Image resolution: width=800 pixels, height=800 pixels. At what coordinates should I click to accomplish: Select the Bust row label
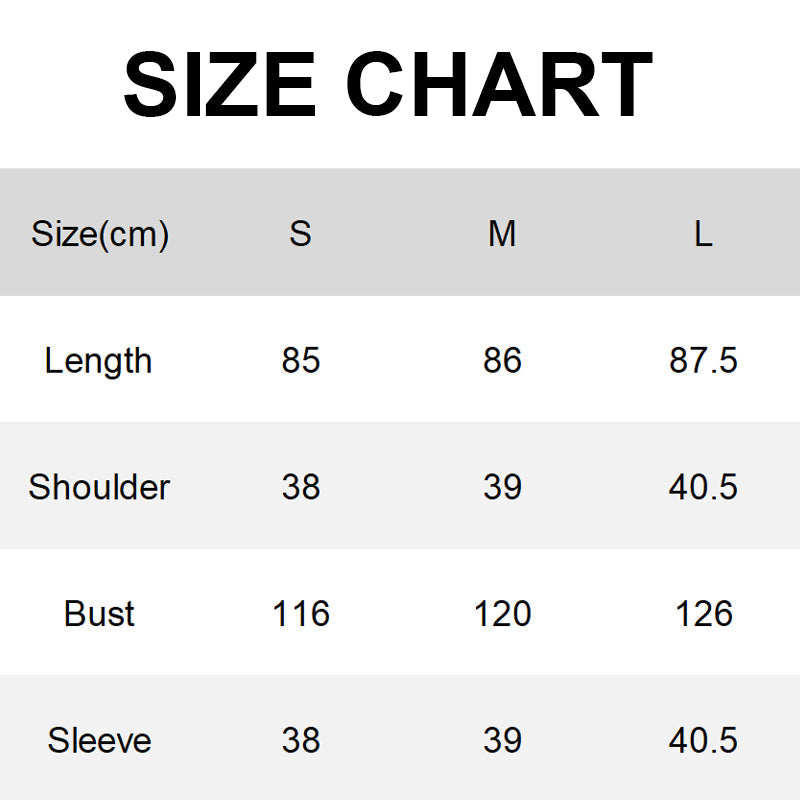click(99, 613)
